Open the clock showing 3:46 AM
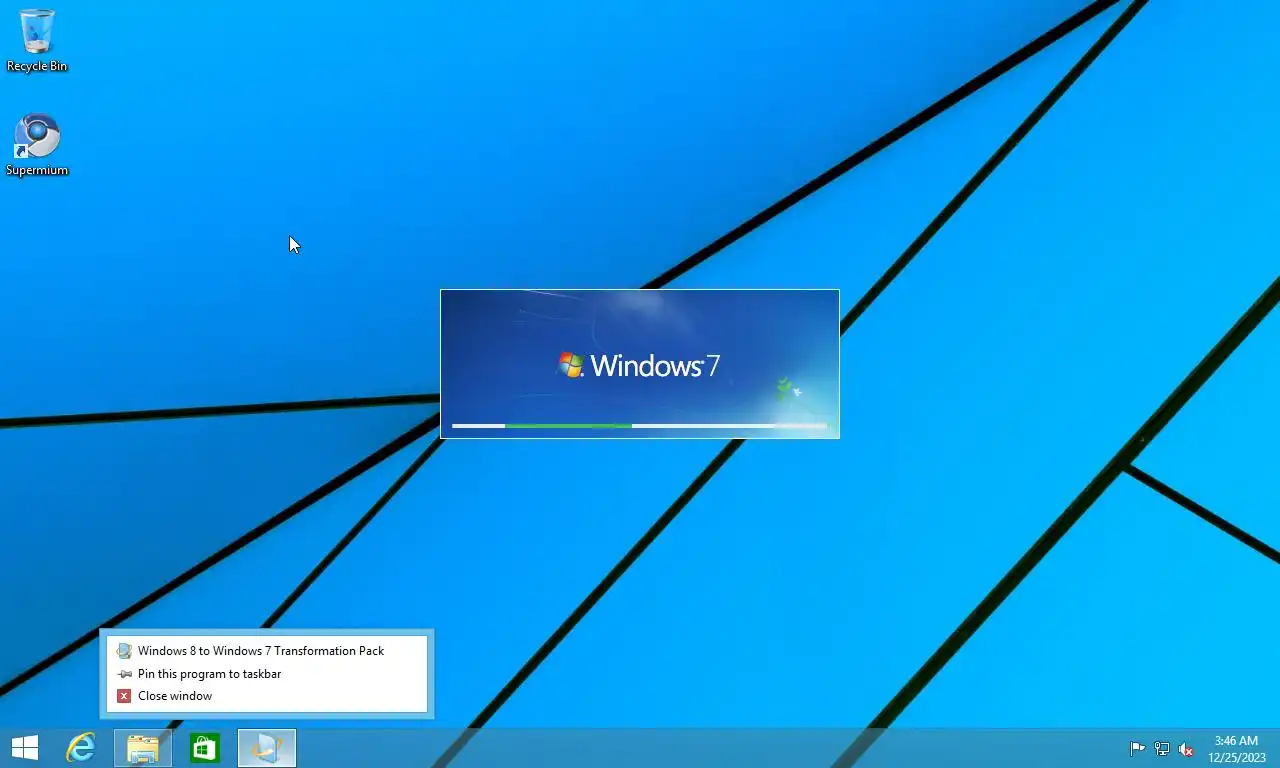Image resolution: width=1280 pixels, height=768 pixels. point(1236,749)
